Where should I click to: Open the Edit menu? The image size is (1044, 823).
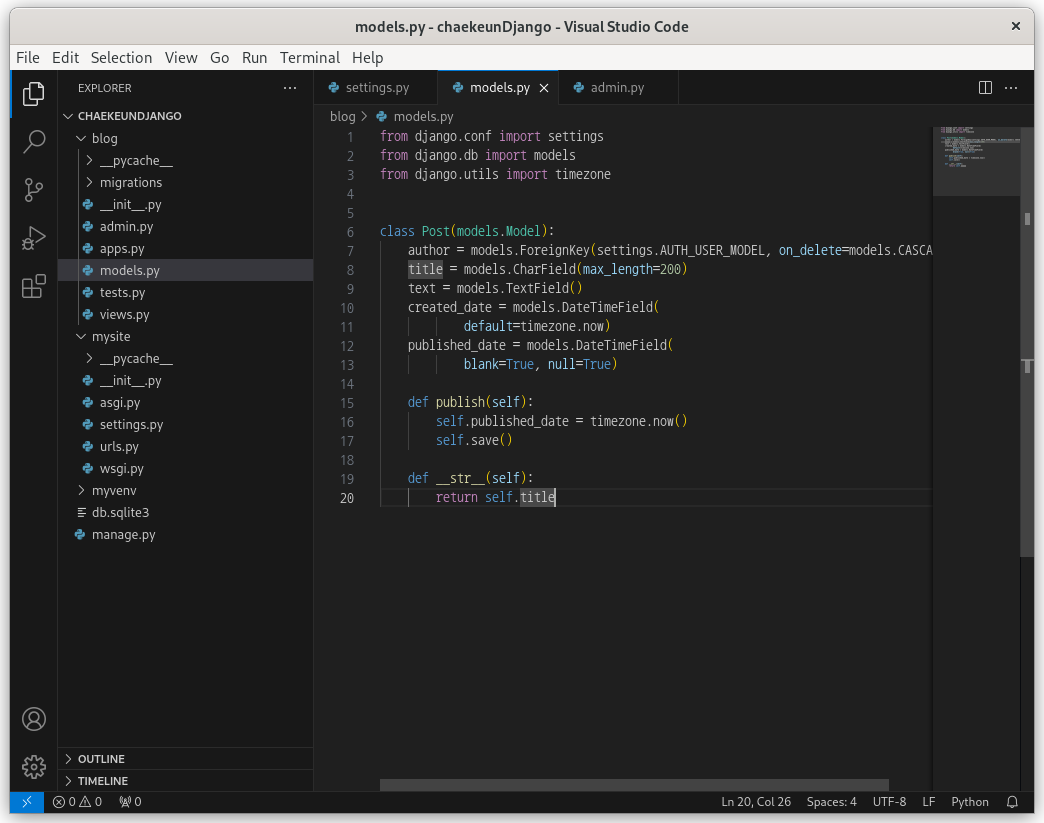pyautogui.click(x=65, y=58)
